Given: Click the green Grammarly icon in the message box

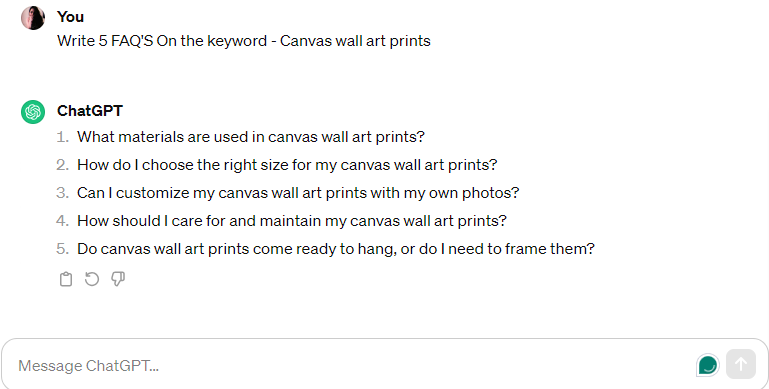Looking at the screenshot, I should click(708, 365).
